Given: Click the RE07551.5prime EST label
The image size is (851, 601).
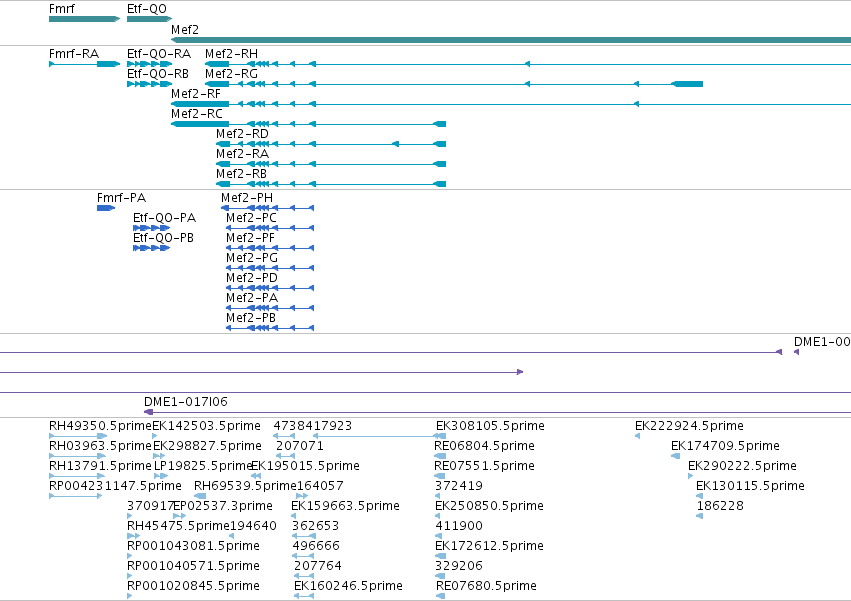Looking at the screenshot, I should click(484, 466).
